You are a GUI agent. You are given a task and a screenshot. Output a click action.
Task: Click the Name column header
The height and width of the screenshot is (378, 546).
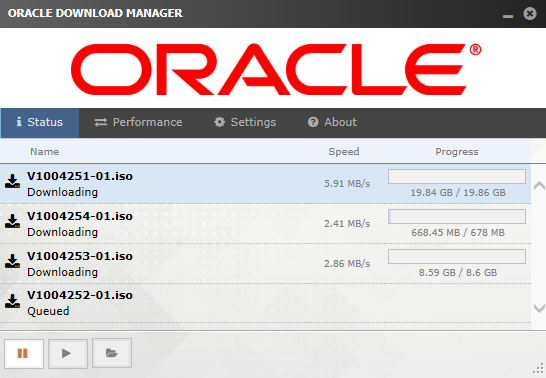pyautogui.click(x=45, y=152)
